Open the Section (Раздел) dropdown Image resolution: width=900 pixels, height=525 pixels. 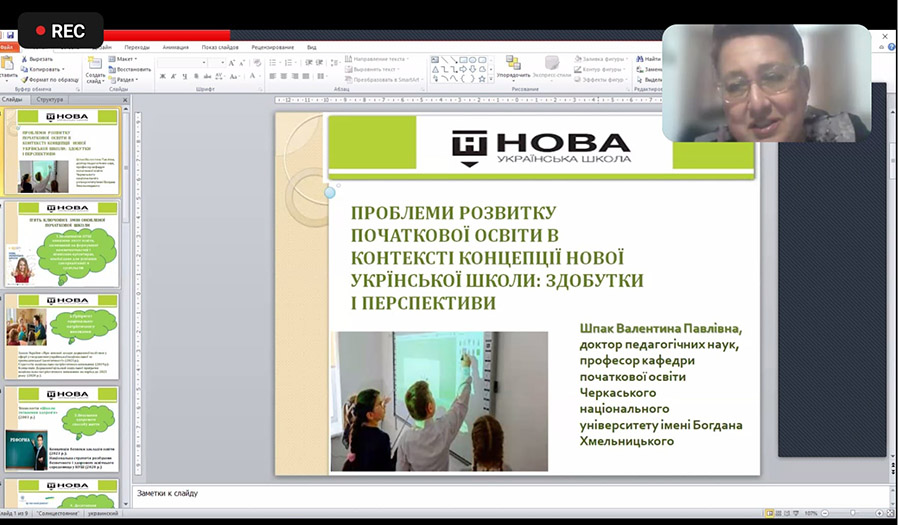pyautogui.click(x=123, y=80)
